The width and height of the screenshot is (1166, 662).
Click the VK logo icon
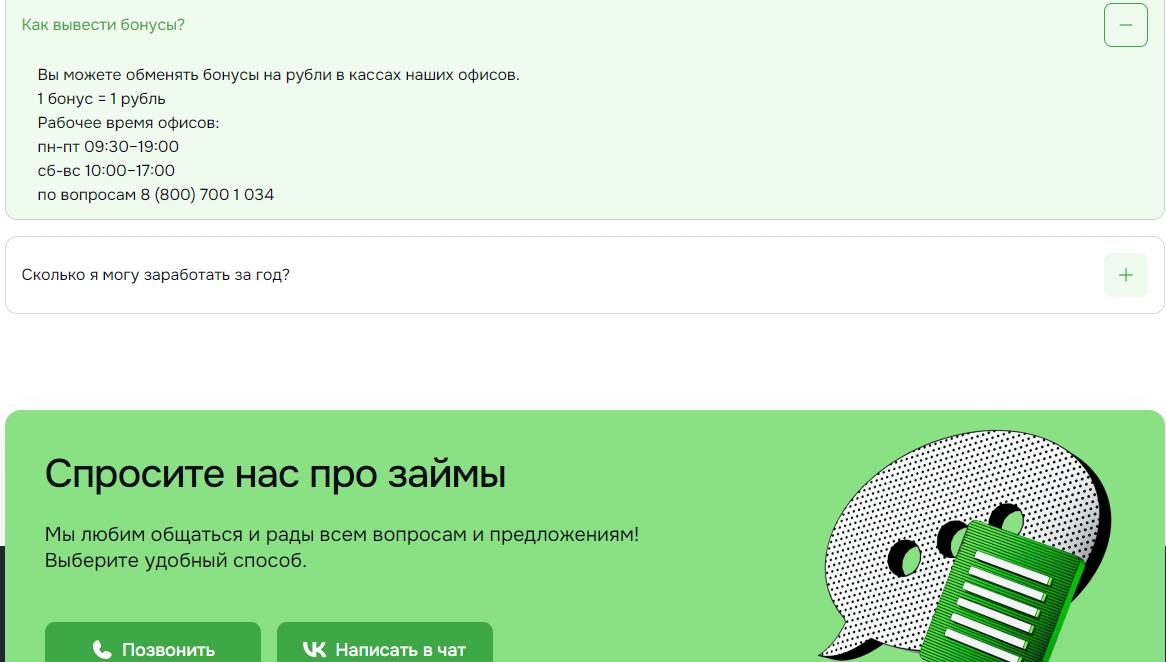coord(314,650)
